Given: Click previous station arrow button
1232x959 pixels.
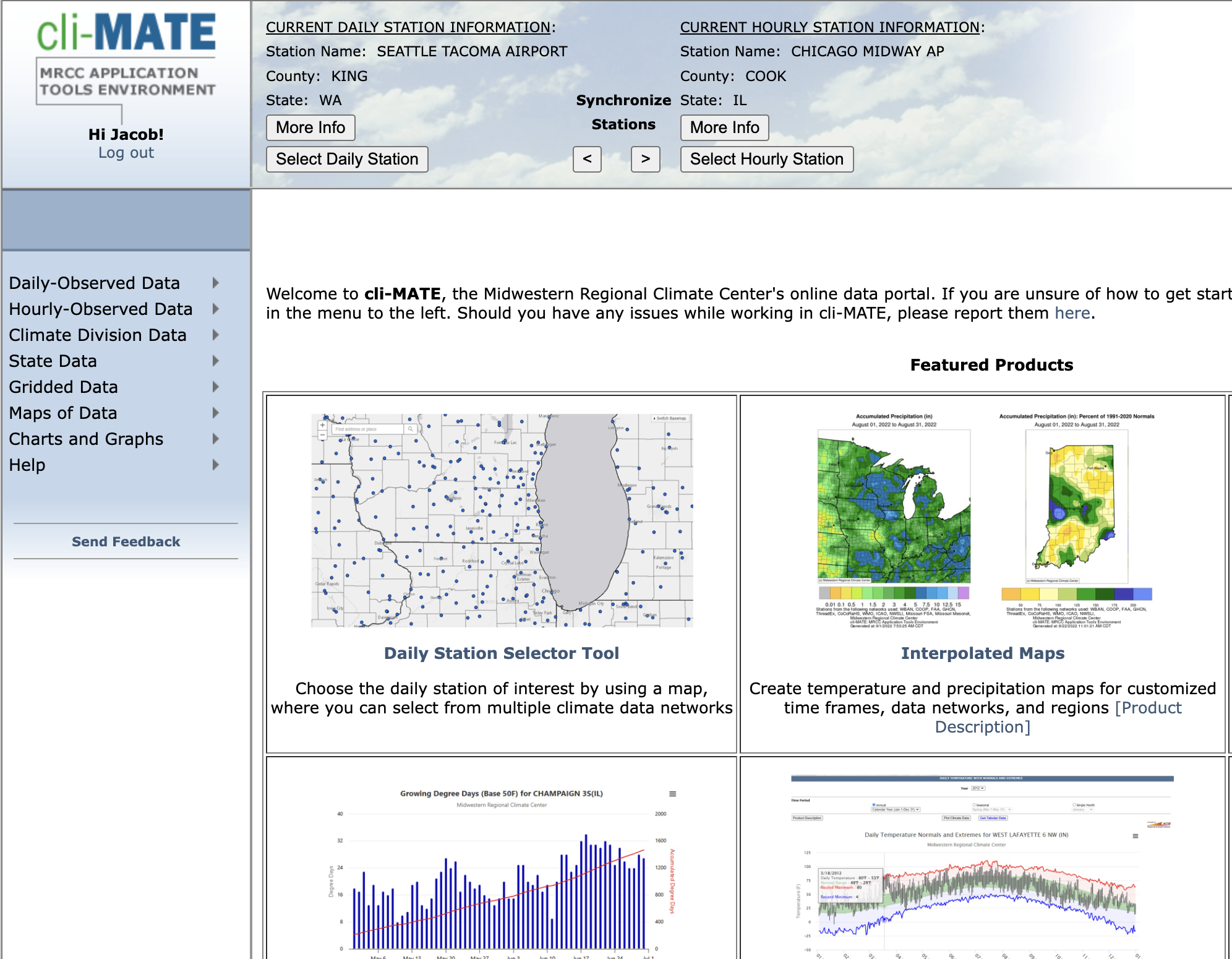Looking at the screenshot, I should 587,159.
